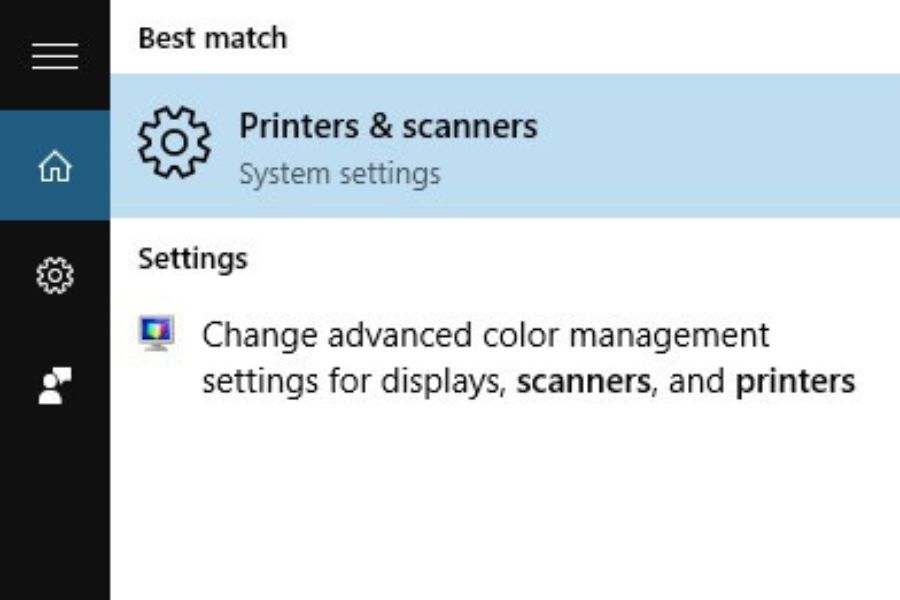The width and height of the screenshot is (900, 600).
Task: Click the bold word scanners in the color management result
Action: click(583, 382)
